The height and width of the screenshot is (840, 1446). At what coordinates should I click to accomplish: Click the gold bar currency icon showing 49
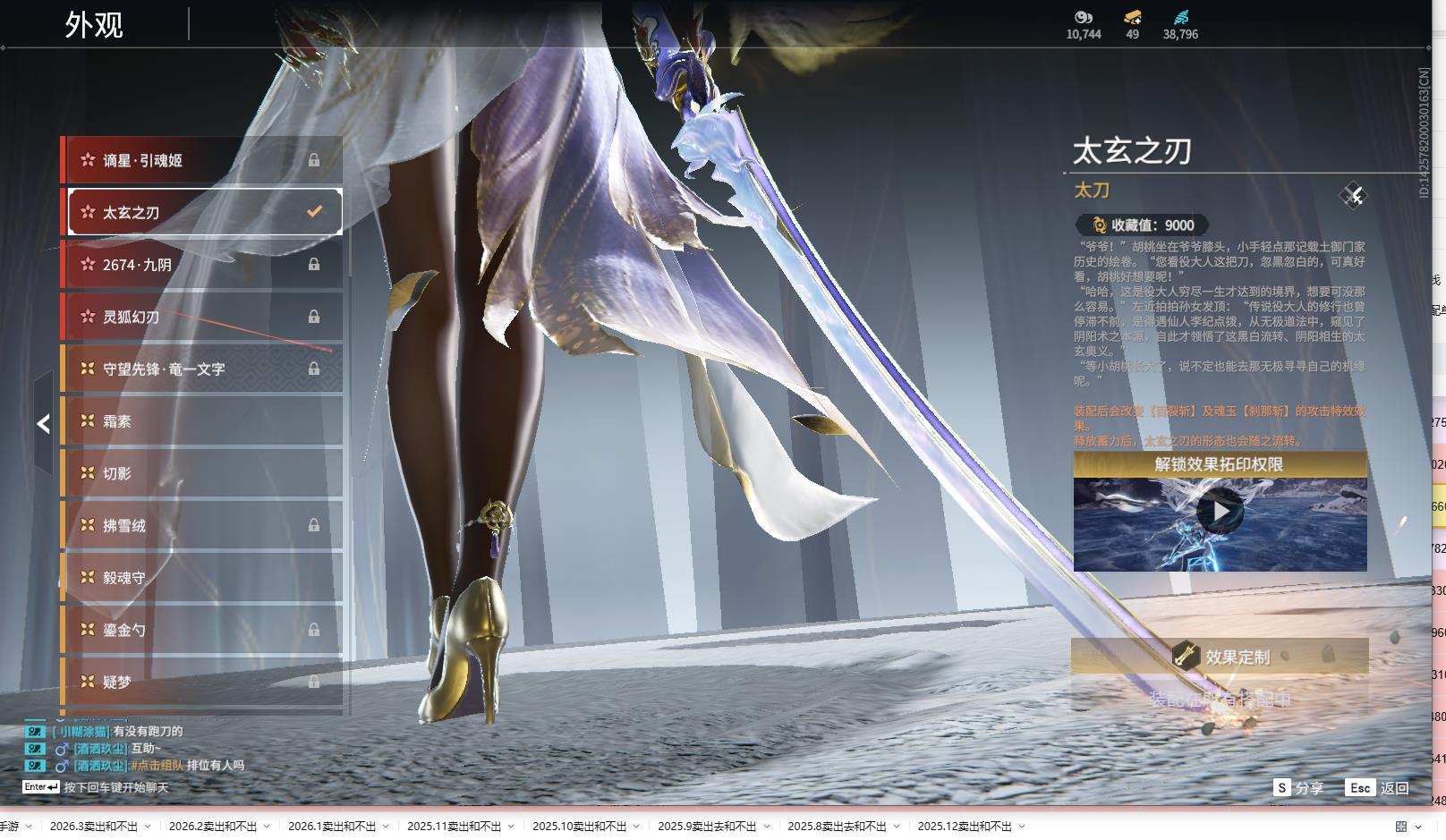pyautogui.click(x=1133, y=17)
